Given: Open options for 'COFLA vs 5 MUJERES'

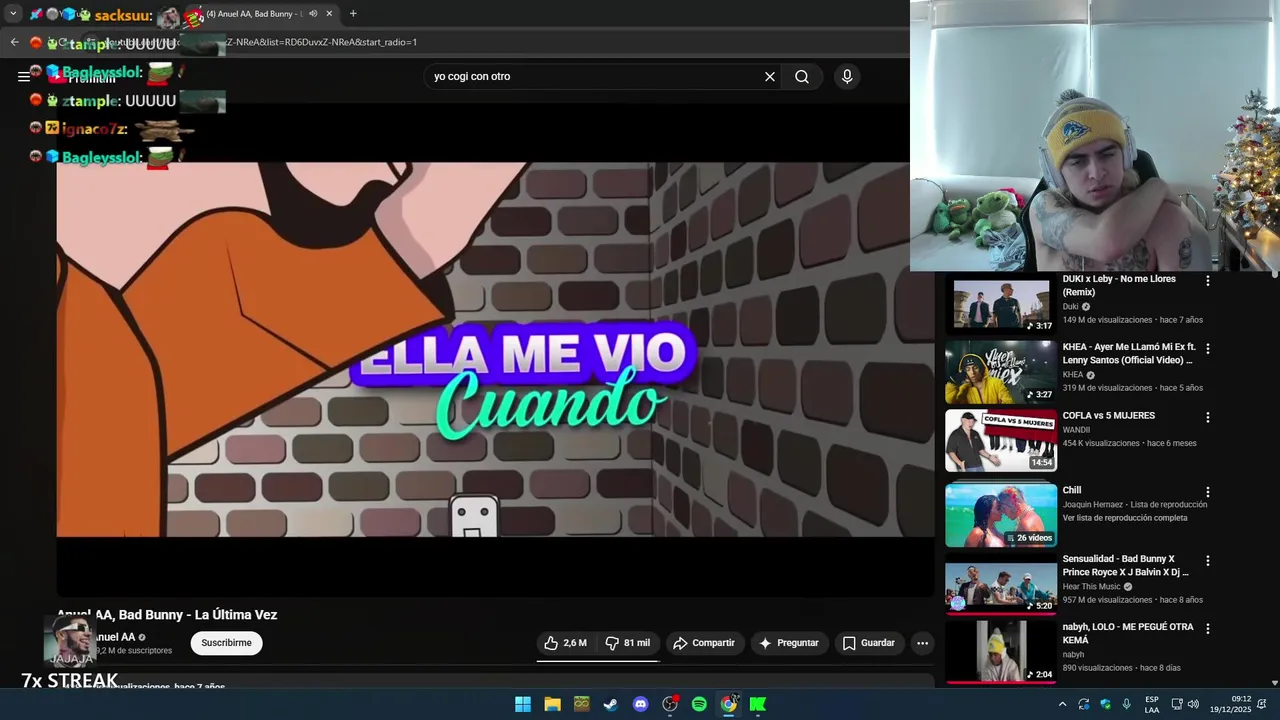Looking at the screenshot, I should (x=1207, y=417).
